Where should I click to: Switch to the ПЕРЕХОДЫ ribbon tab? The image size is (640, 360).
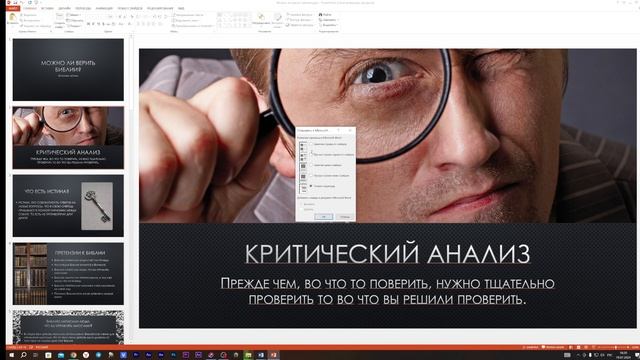coord(83,8)
